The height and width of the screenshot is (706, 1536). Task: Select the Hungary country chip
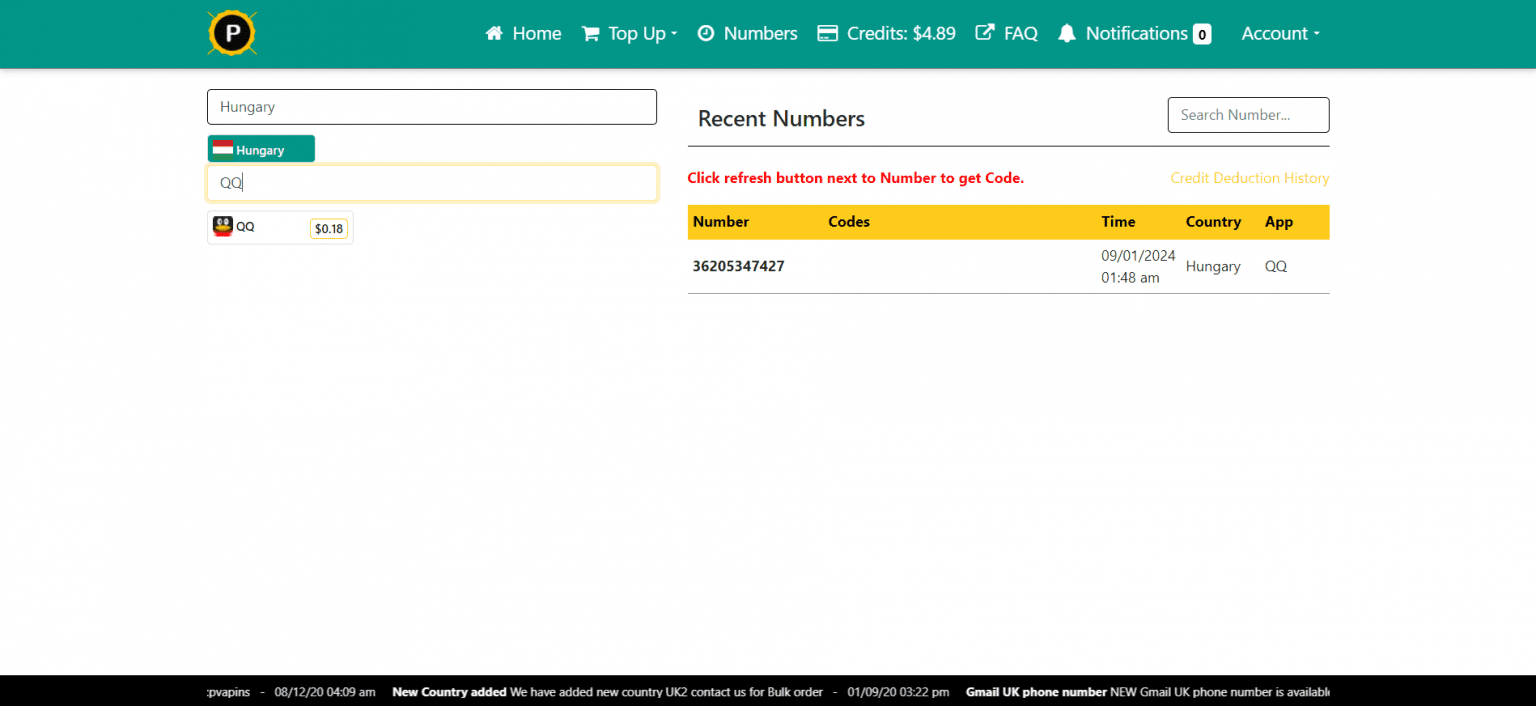click(x=261, y=147)
